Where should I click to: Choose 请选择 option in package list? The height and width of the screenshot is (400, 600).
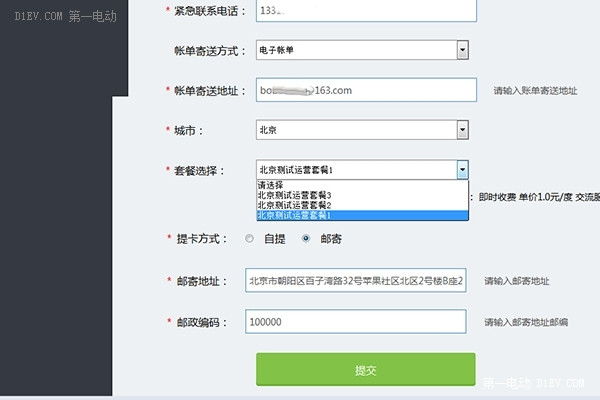[362, 185]
